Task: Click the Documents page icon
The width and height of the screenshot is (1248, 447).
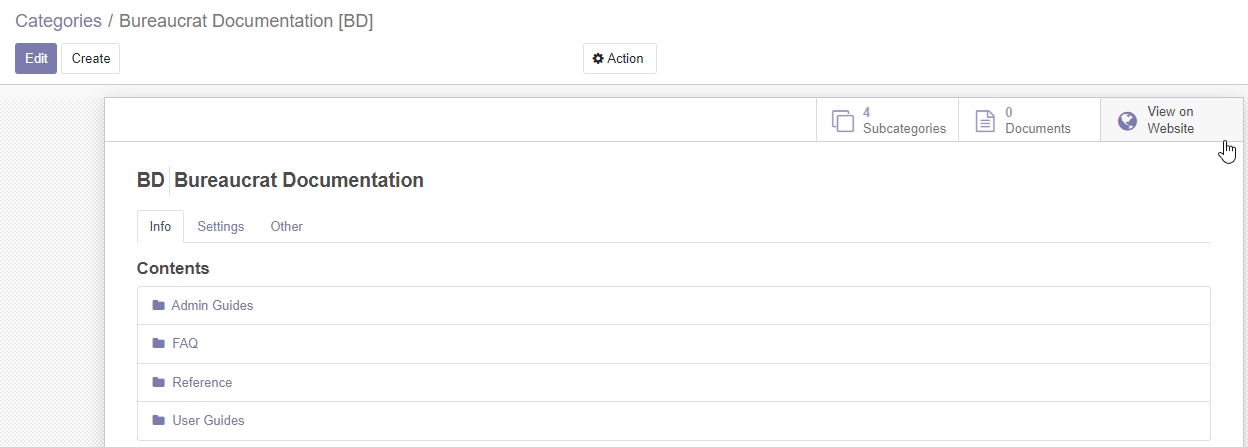Action: [985, 121]
